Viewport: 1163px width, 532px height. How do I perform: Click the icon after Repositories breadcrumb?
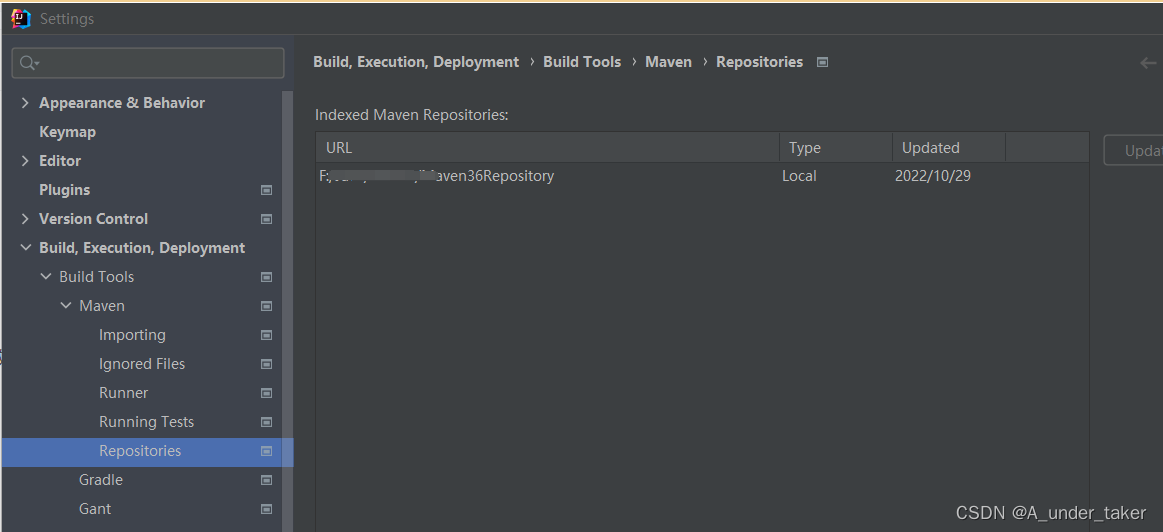[822, 62]
